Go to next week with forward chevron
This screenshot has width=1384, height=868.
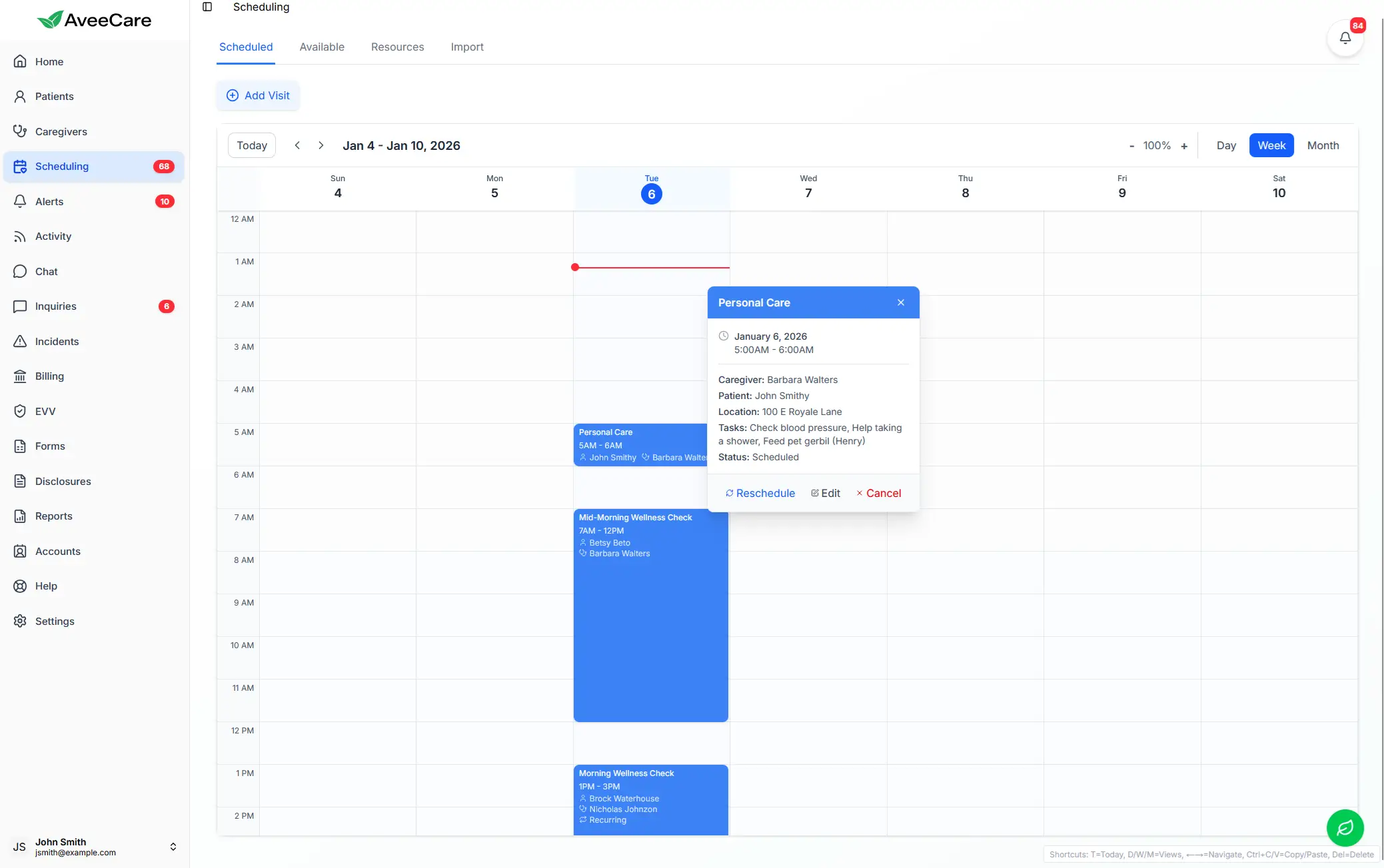pyautogui.click(x=321, y=145)
